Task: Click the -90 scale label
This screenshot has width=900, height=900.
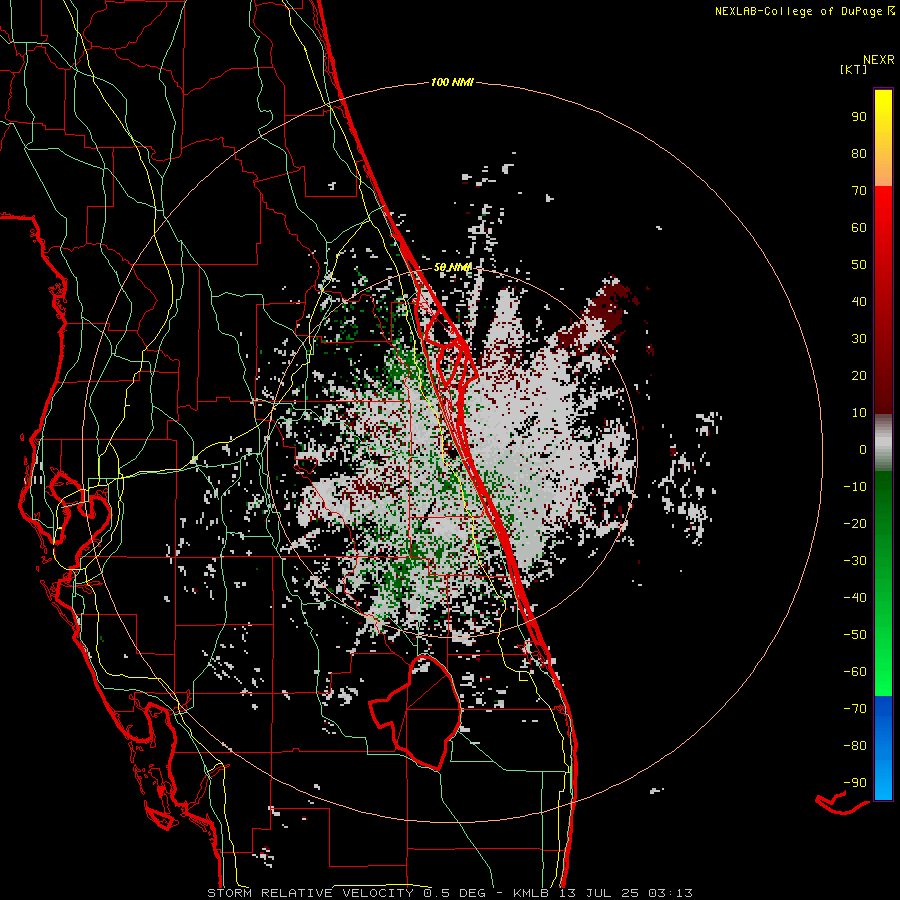Action: click(855, 783)
